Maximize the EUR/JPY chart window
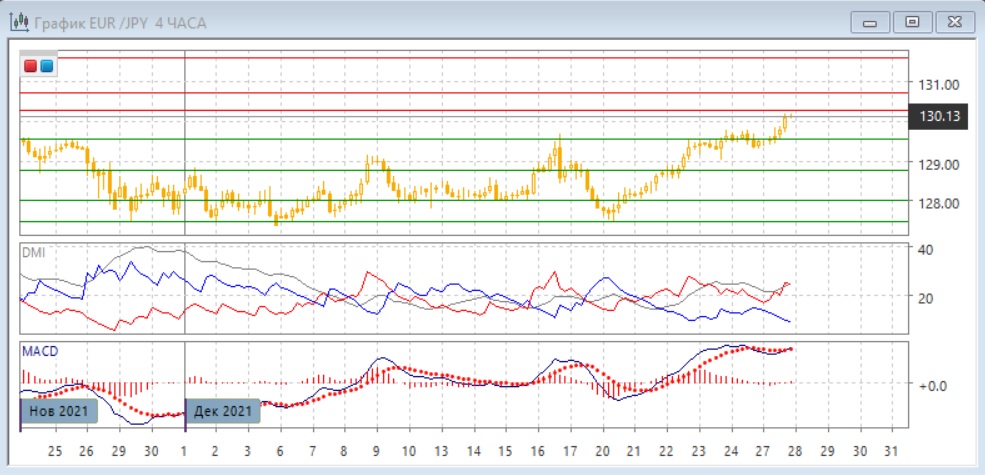 click(x=911, y=21)
